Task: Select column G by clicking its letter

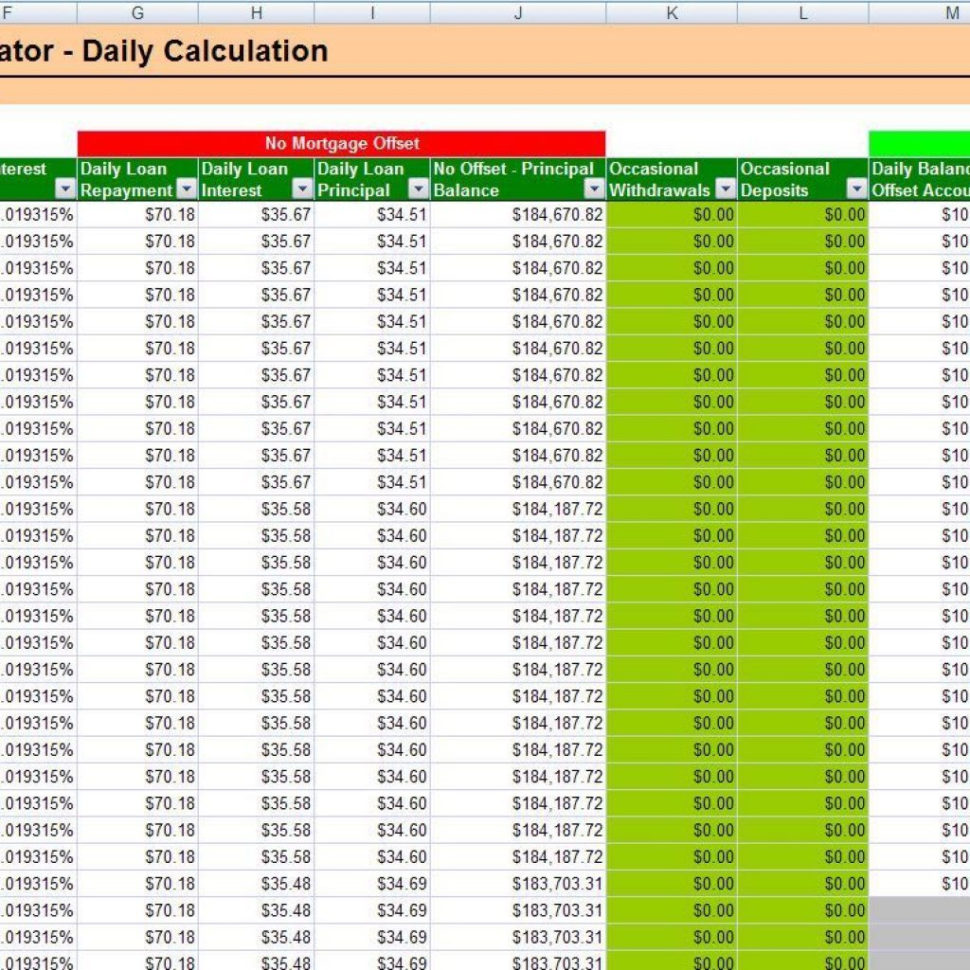Action: [137, 13]
